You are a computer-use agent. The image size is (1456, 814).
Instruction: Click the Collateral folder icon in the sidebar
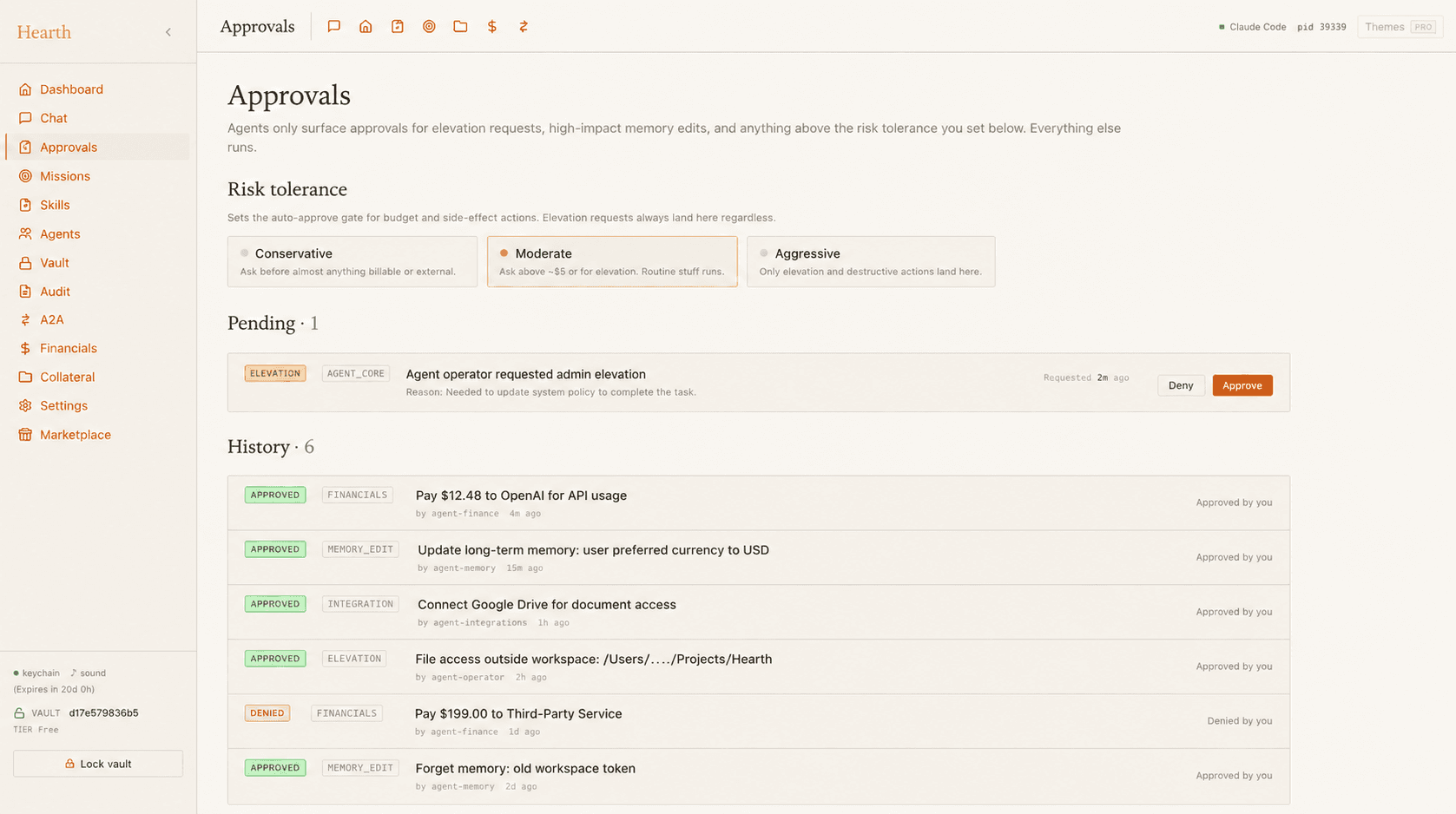coord(25,377)
